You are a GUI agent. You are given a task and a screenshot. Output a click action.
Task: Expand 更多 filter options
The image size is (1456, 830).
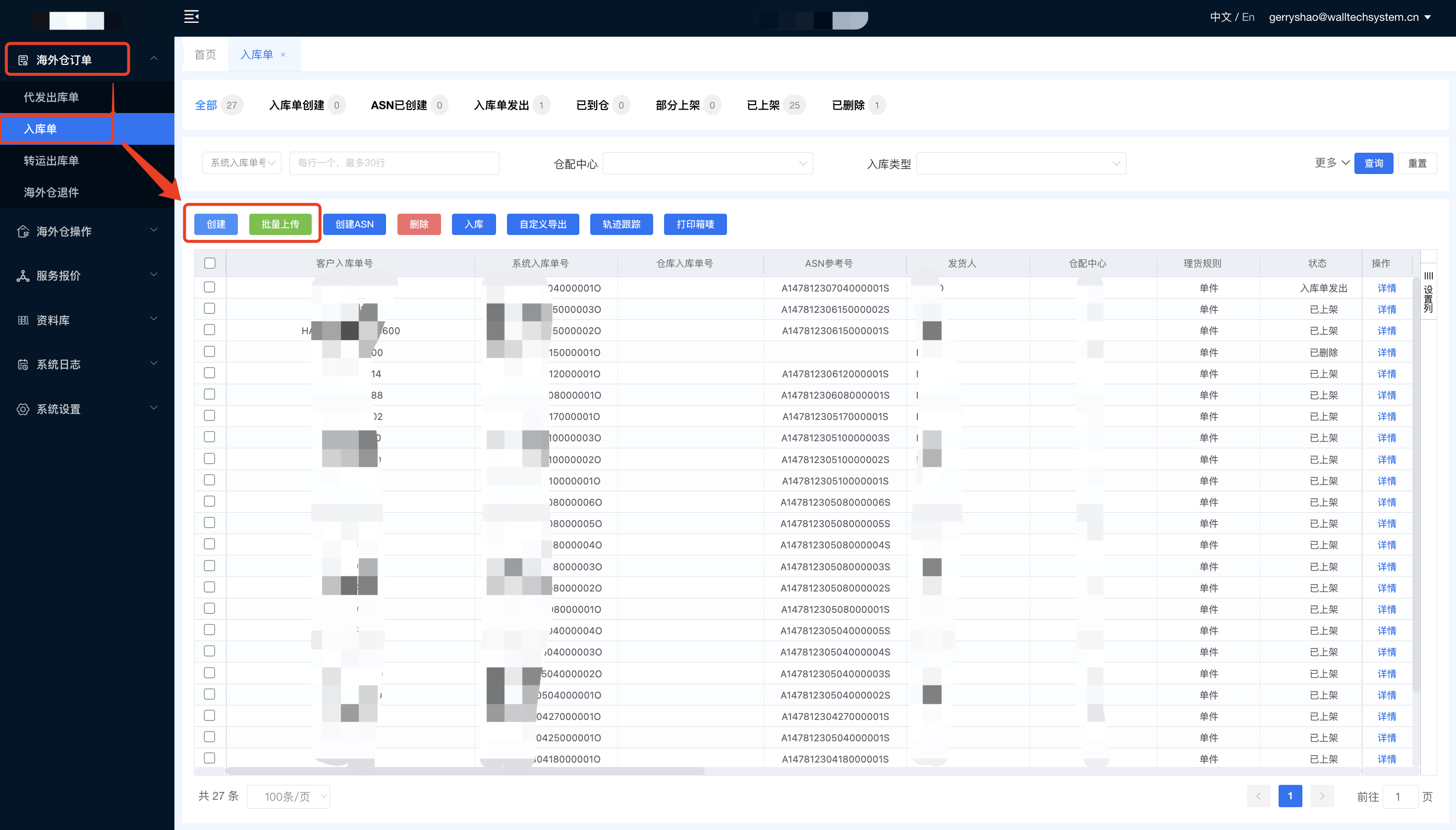pyautogui.click(x=1332, y=163)
